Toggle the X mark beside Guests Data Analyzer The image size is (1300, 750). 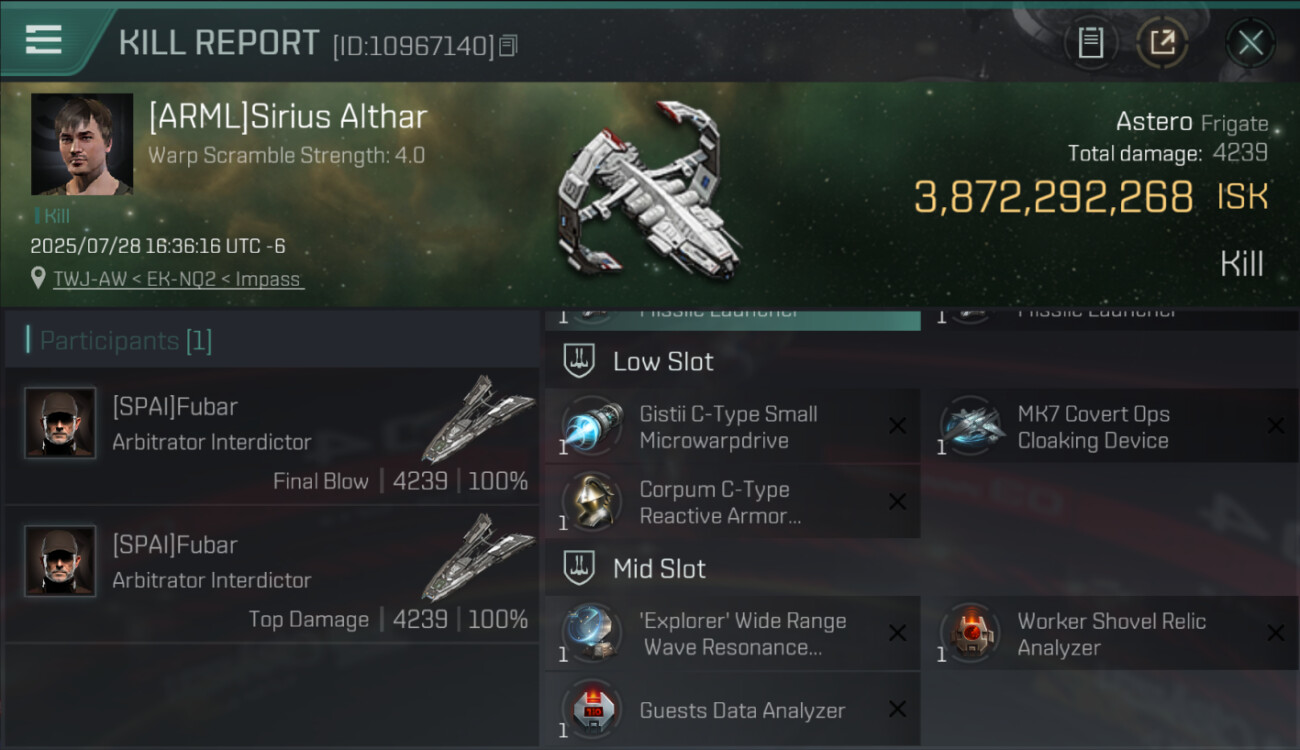pos(897,710)
